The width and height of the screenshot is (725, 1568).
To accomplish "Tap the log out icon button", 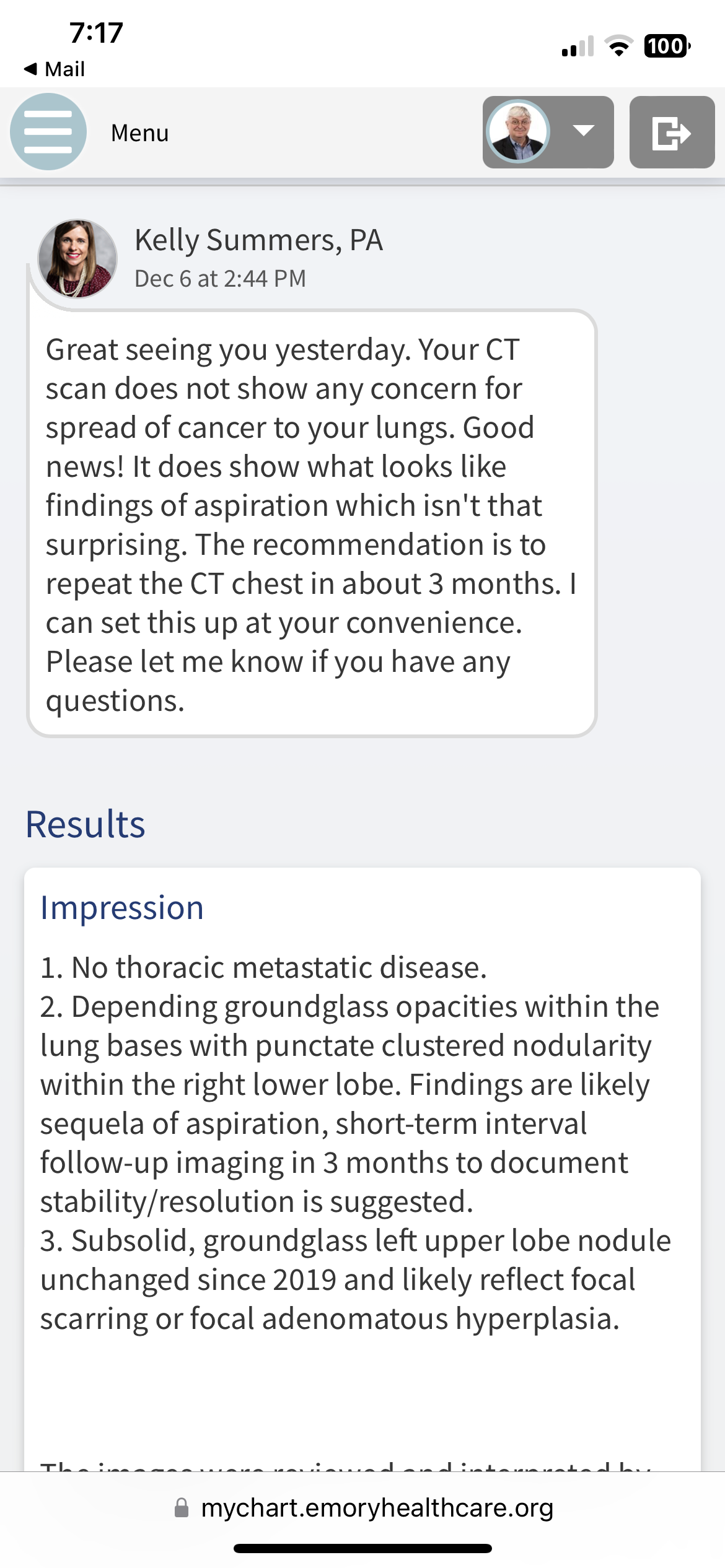I will click(x=672, y=132).
